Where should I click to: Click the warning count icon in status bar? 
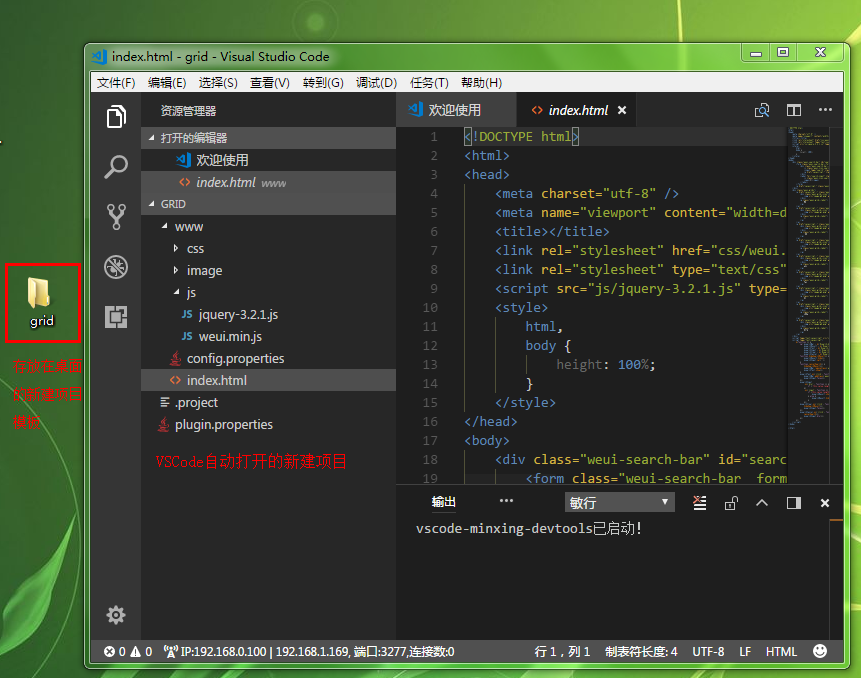tap(135, 652)
